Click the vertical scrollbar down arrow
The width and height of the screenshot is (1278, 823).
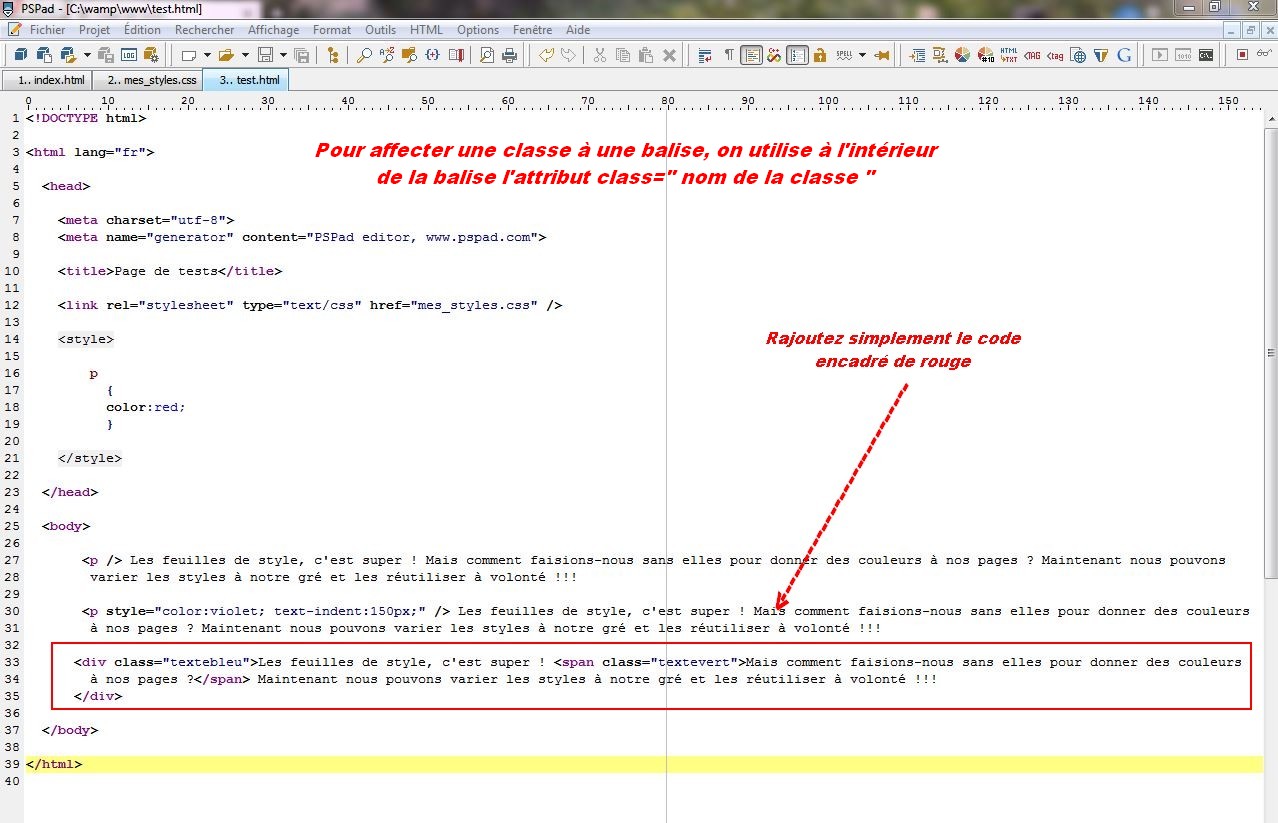pos(1268,815)
